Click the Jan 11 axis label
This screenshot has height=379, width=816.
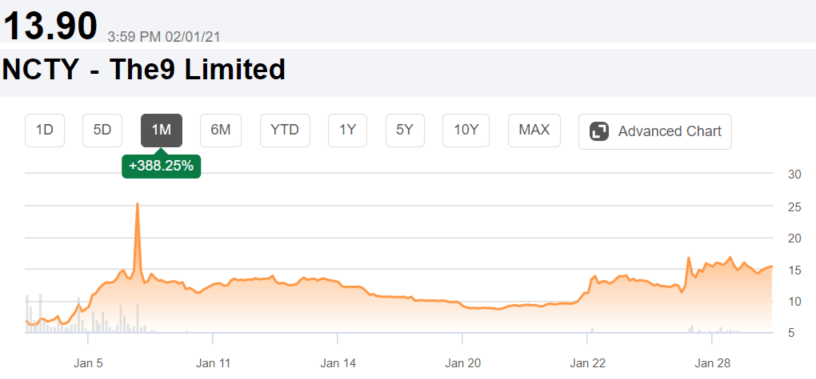pyautogui.click(x=213, y=362)
